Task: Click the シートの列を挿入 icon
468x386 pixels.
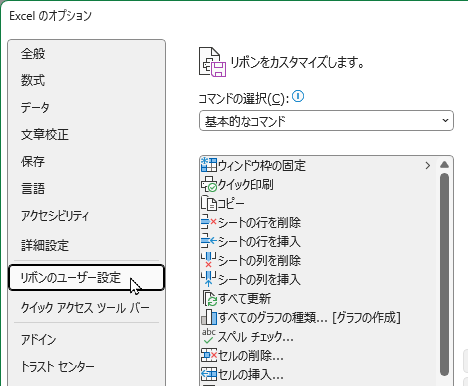Action: [209, 279]
